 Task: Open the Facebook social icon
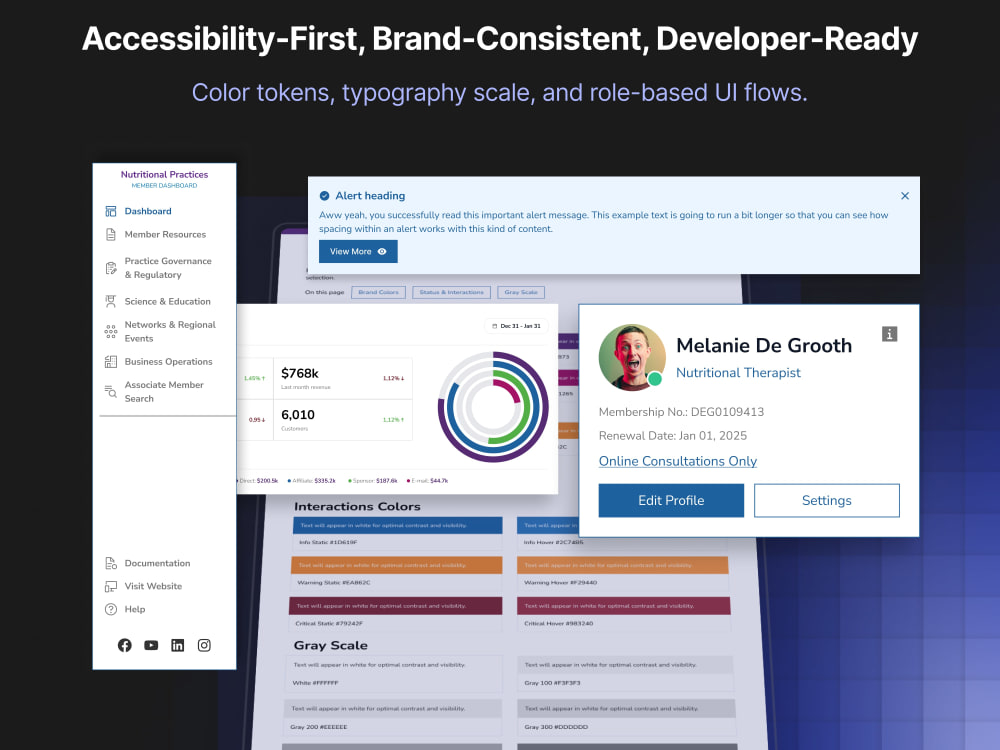click(x=125, y=645)
